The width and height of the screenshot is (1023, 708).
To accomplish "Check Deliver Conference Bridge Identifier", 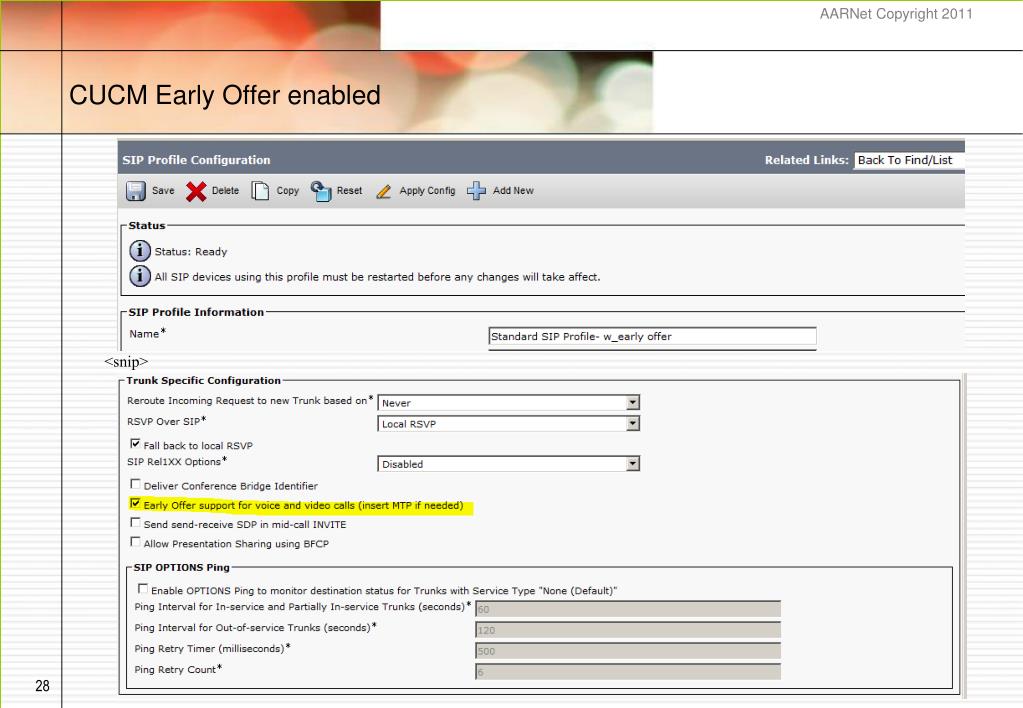I will pyautogui.click(x=135, y=484).
